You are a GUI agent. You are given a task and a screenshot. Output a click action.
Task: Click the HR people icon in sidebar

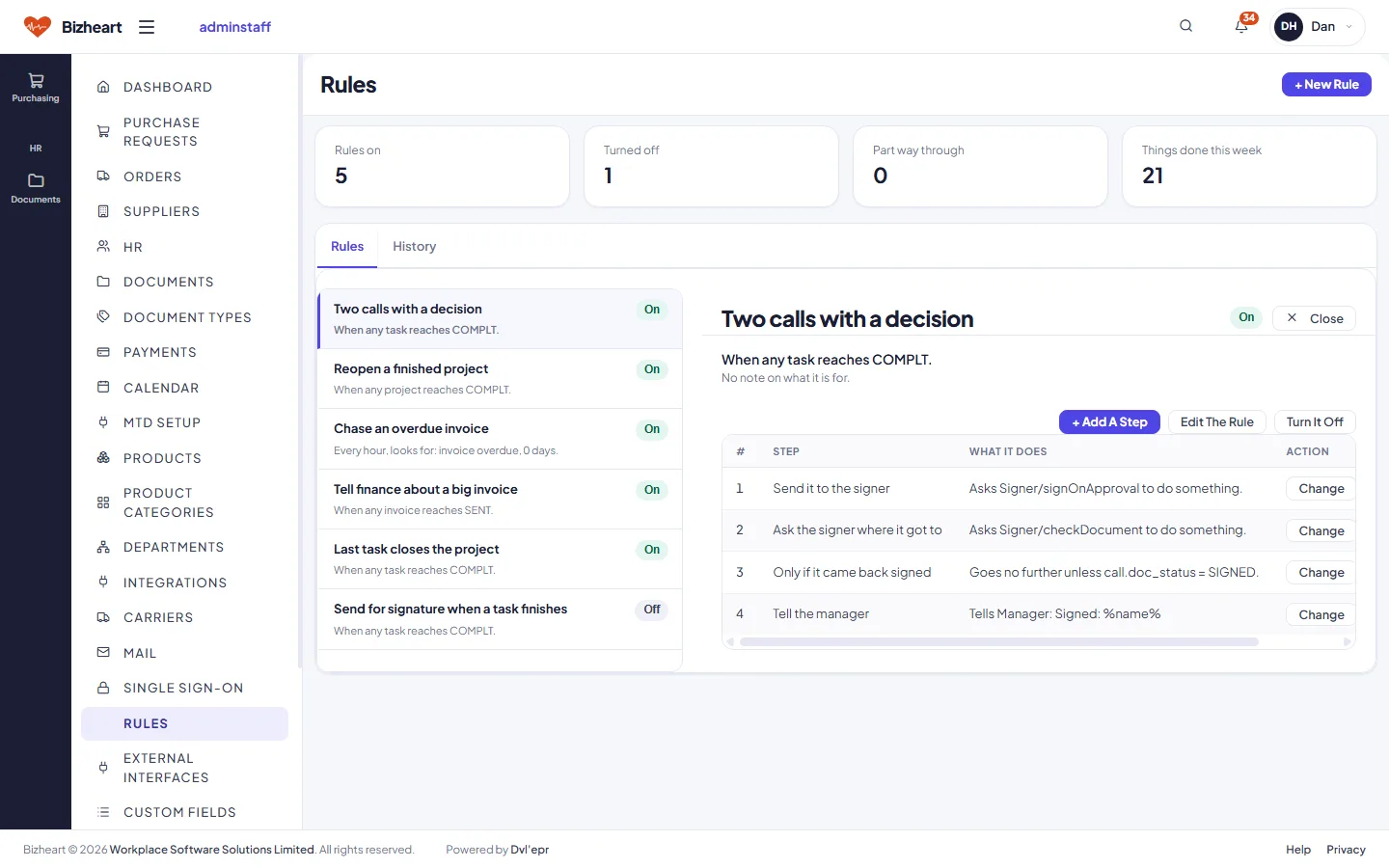click(103, 247)
